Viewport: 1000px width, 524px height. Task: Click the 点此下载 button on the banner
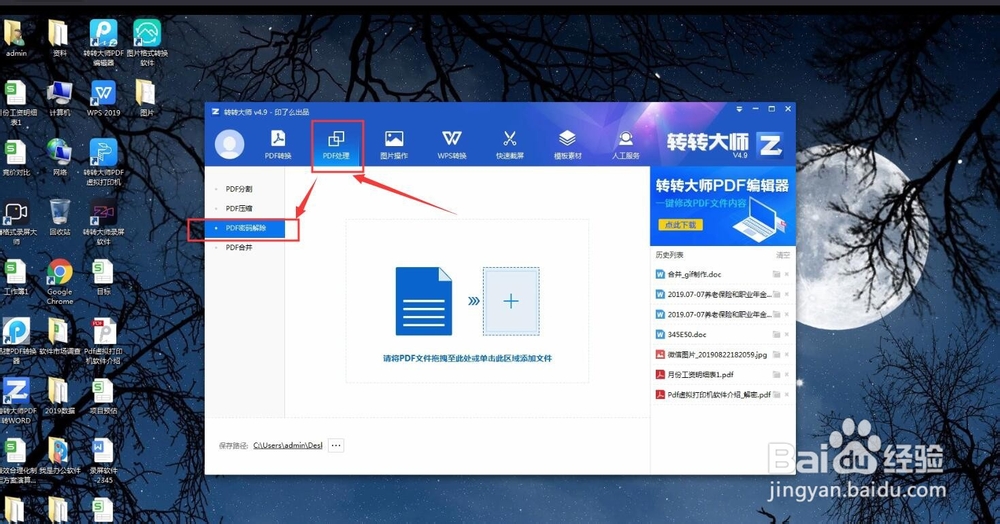click(x=680, y=225)
